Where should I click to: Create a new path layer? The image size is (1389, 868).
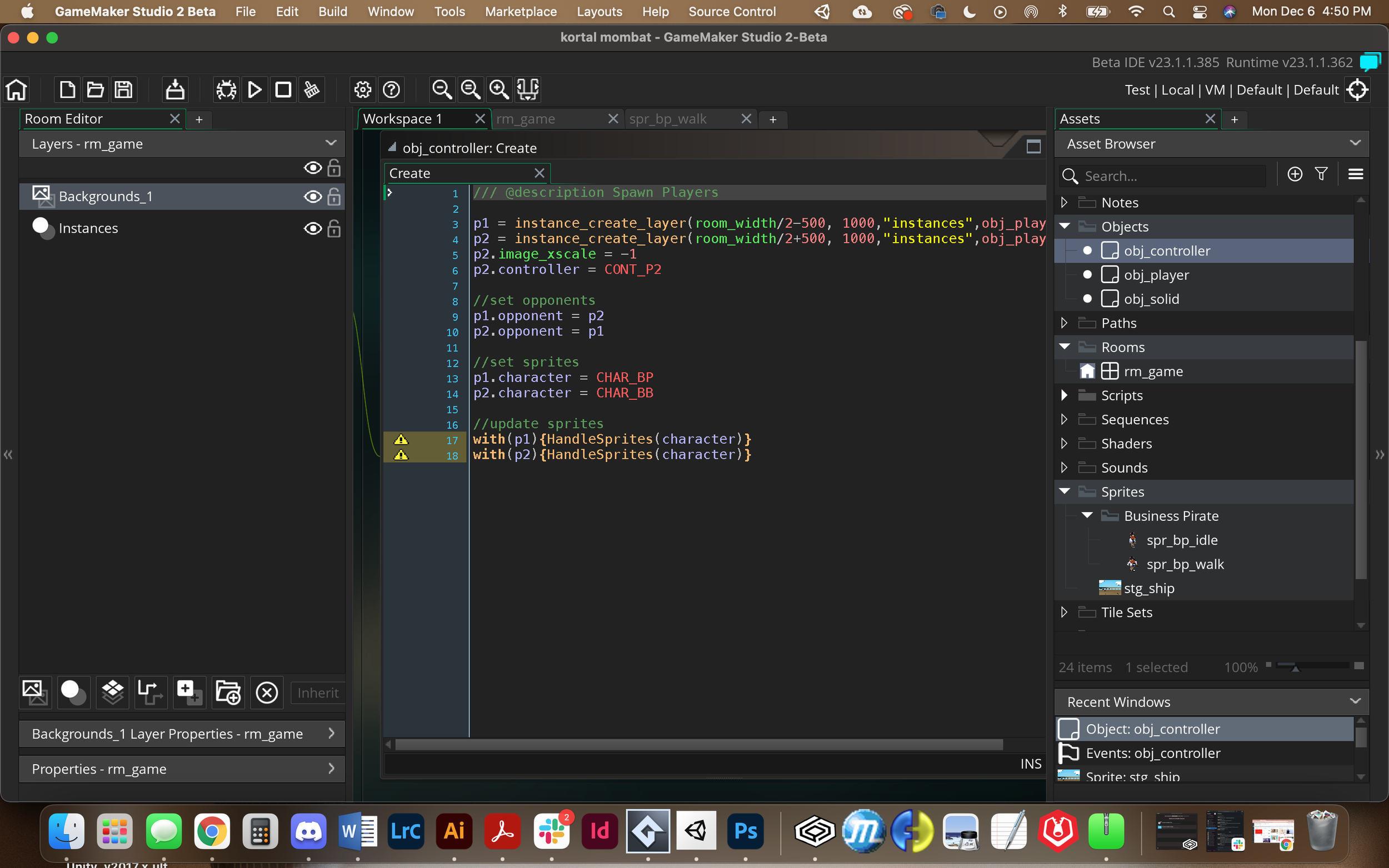(x=151, y=693)
